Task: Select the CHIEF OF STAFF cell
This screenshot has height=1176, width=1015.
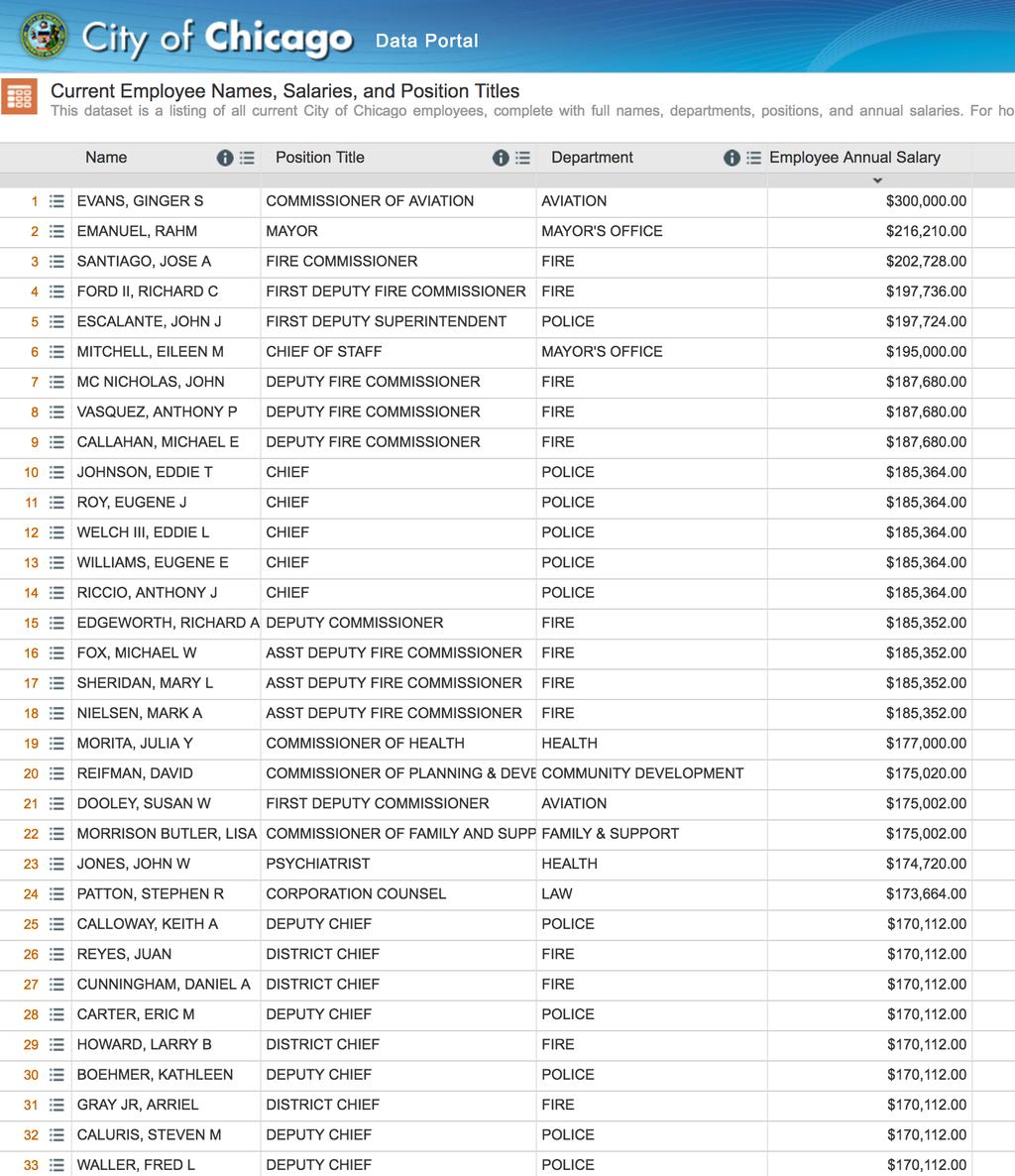Action: 398,352
